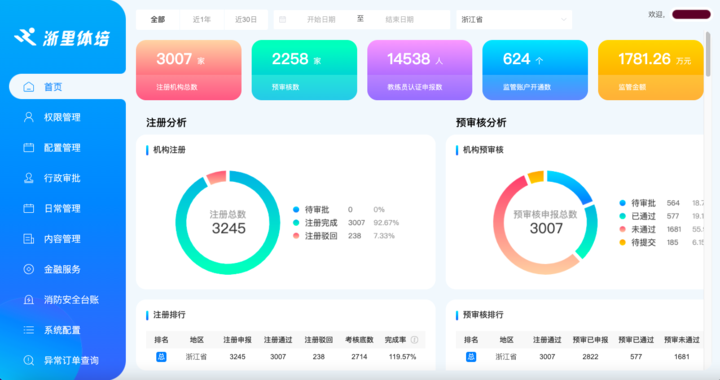
Task: Click the 日常管理 calendar icon
Action: 28,208
